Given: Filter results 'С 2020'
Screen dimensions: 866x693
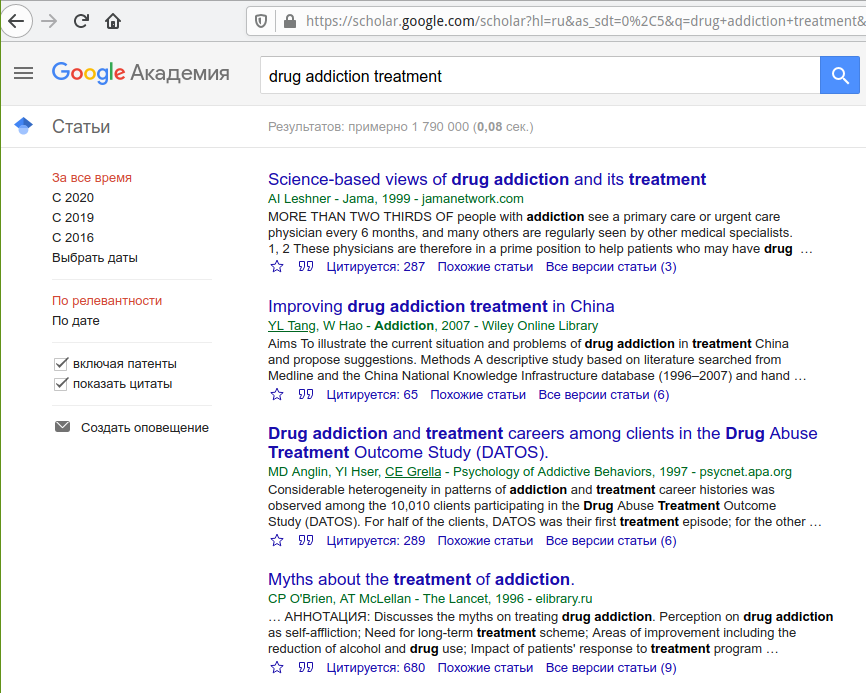Looking at the screenshot, I should click(73, 198).
